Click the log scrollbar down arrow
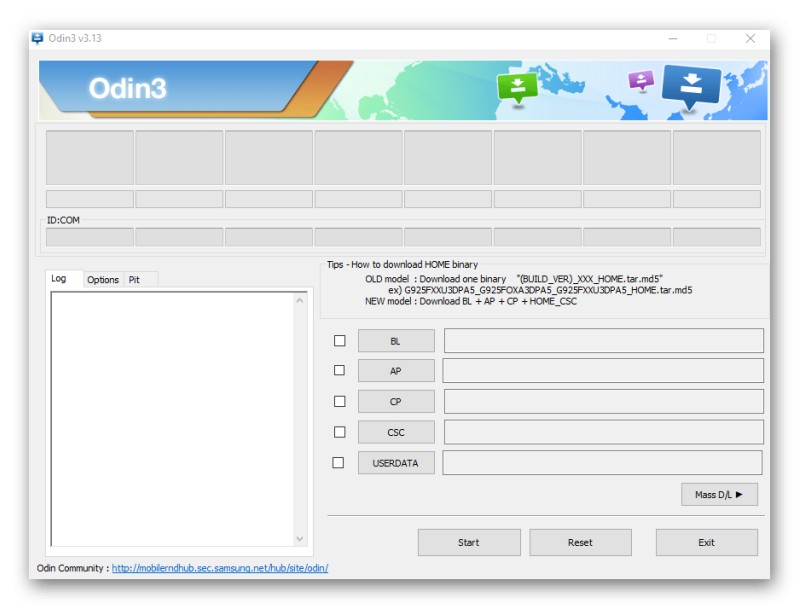 [x=300, y=539]
